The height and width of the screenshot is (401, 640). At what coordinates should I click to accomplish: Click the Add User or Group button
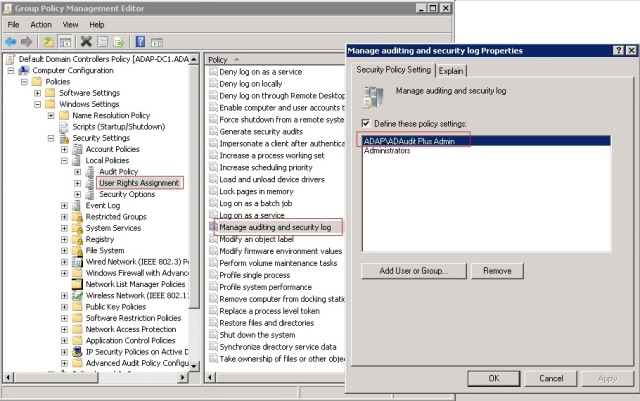413,271
